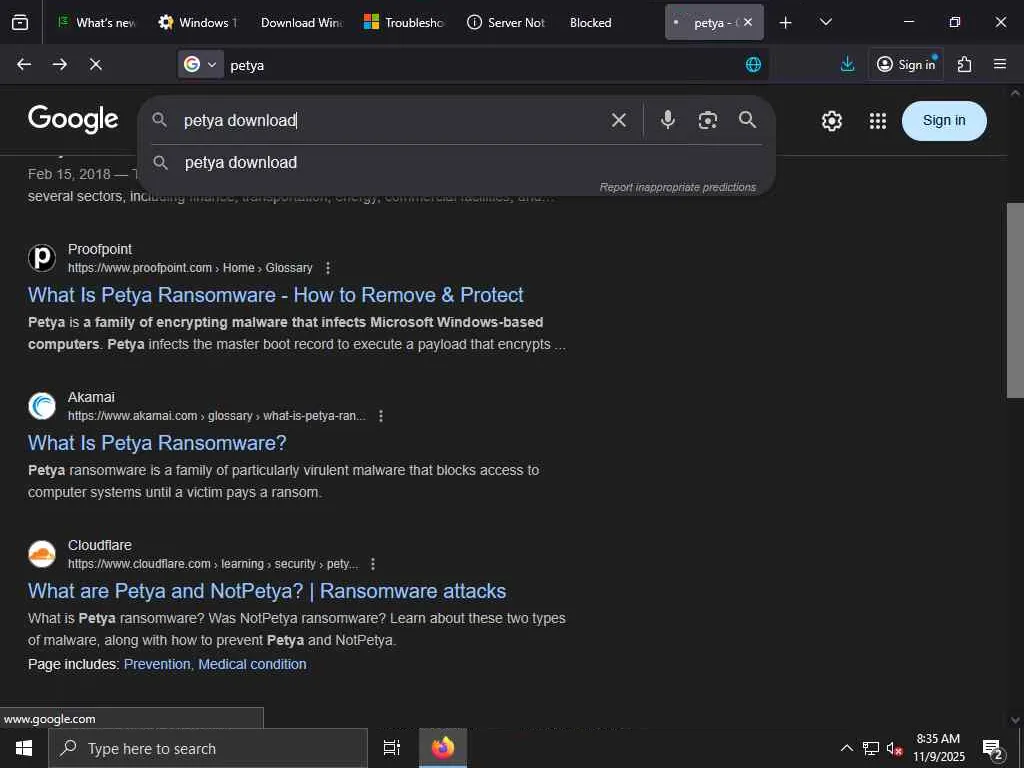
Task: Open the notification center icon
Action: click(993, 748)
